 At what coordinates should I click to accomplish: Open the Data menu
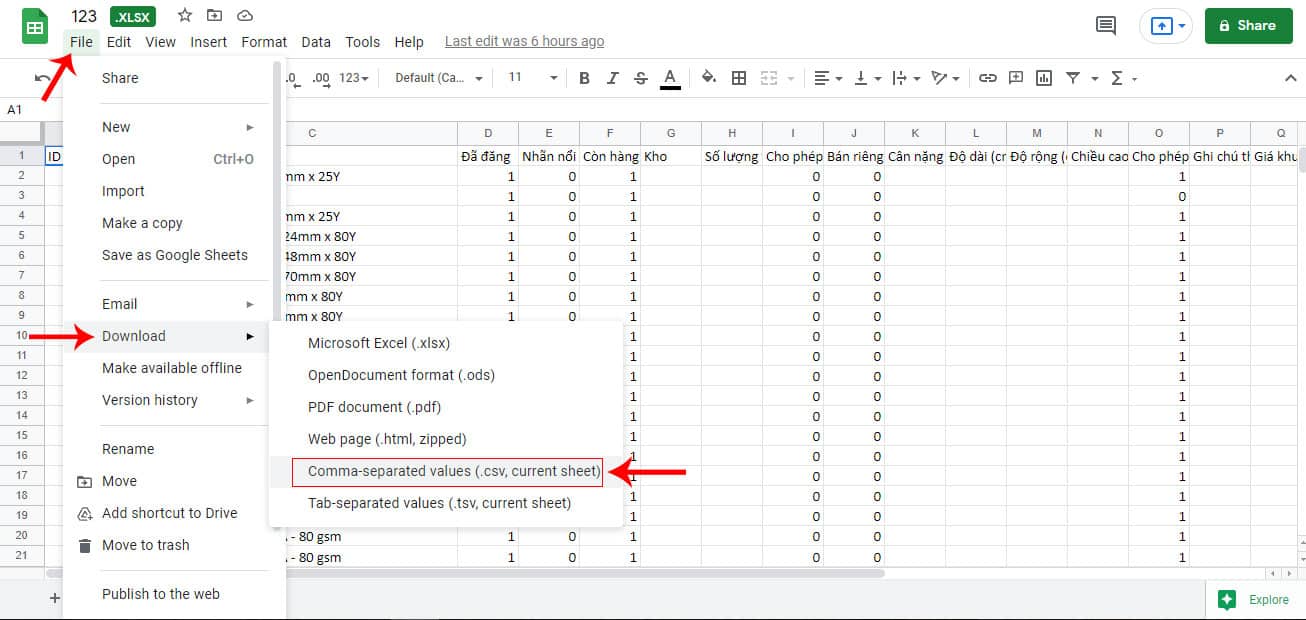click(315, 41)
